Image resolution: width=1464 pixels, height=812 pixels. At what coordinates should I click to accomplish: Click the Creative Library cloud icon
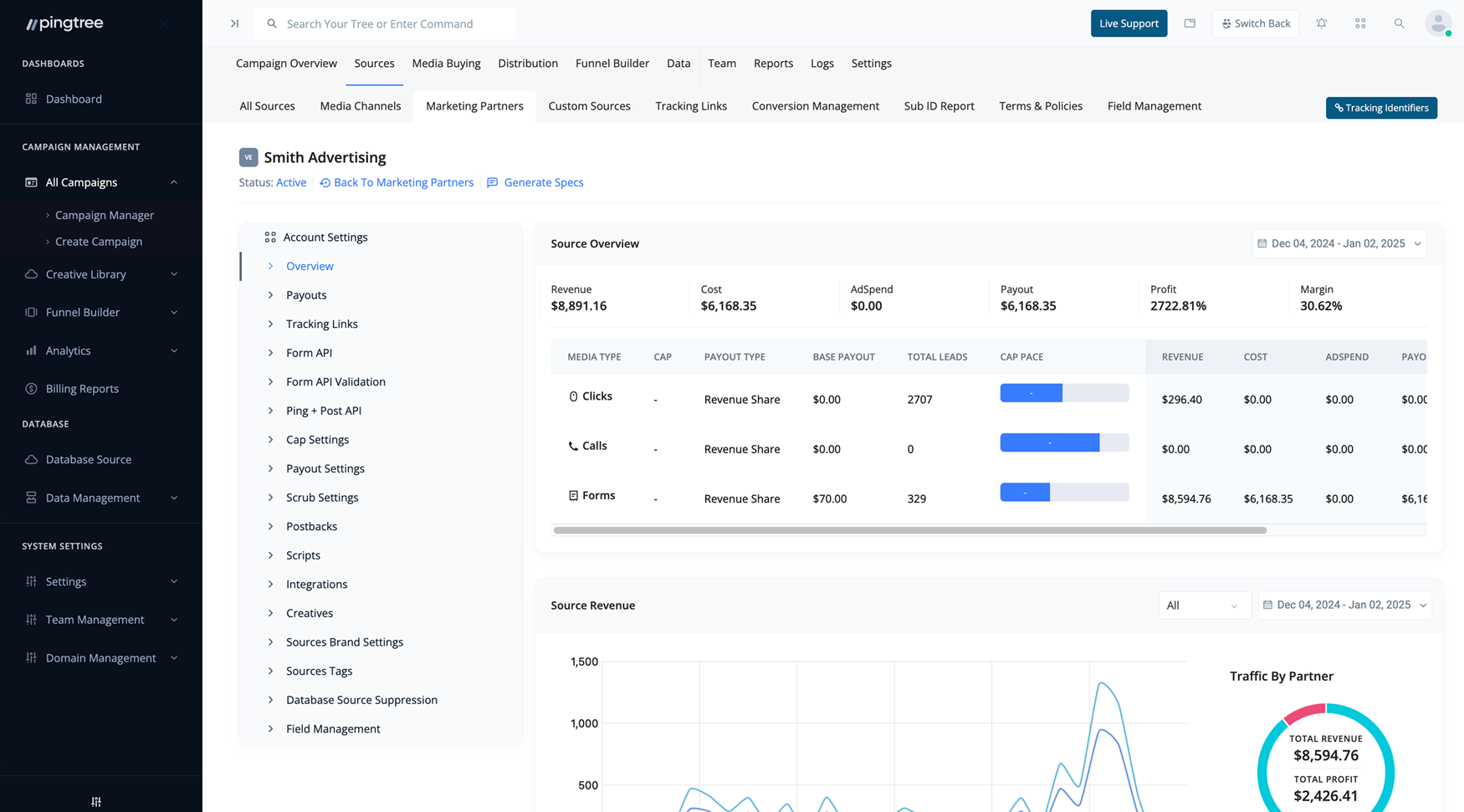pos(31,274)
